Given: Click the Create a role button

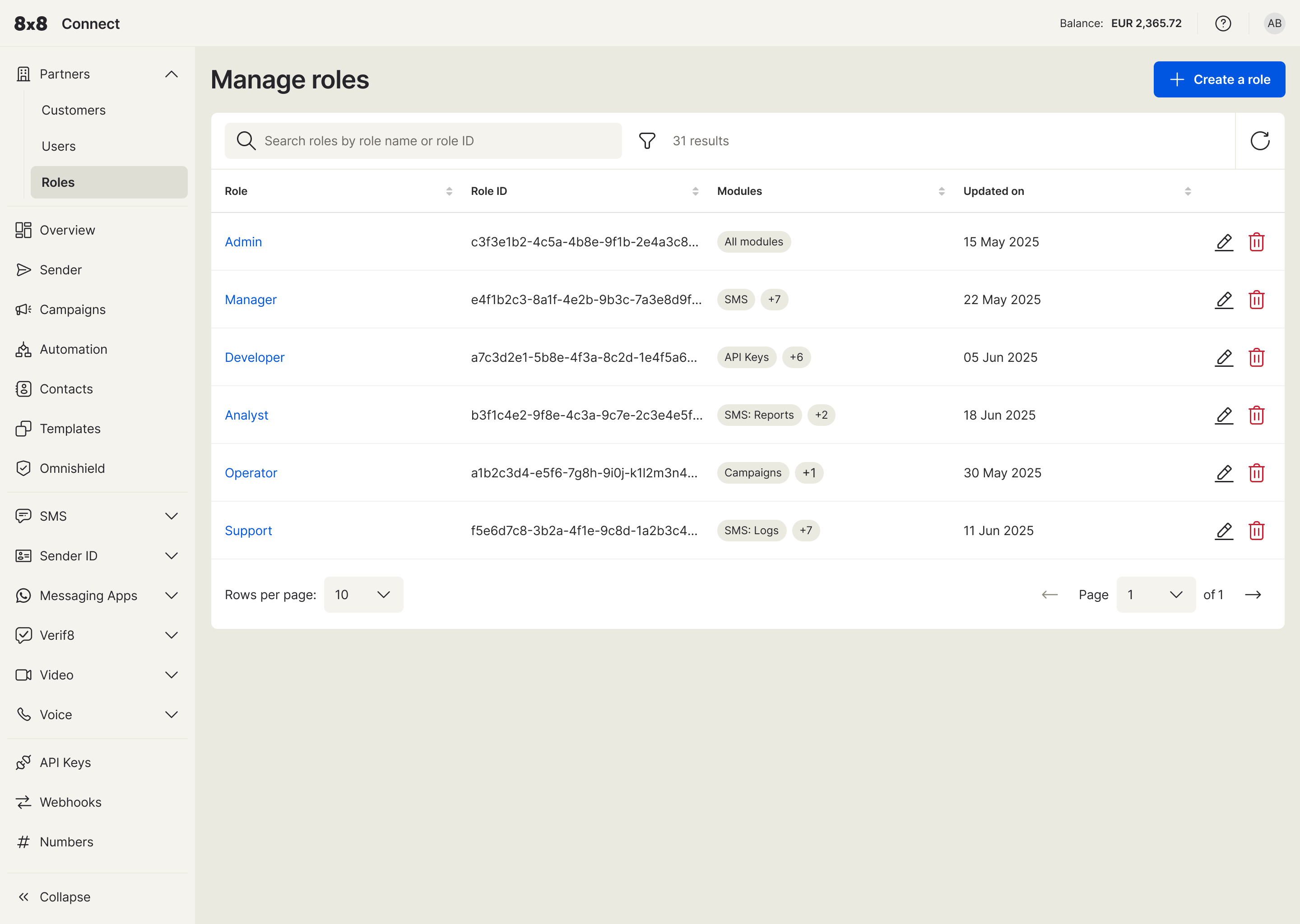Looking at the screenshot, I should [x=1219, y=79].
